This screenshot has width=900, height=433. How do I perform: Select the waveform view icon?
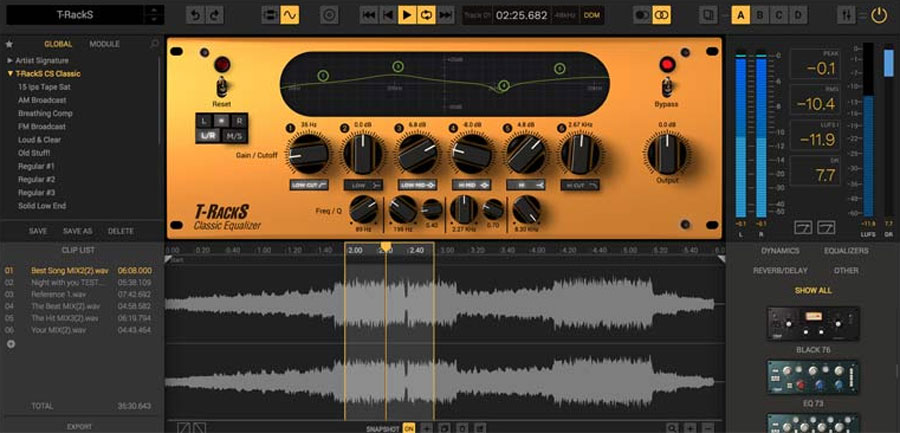(289, 16)
